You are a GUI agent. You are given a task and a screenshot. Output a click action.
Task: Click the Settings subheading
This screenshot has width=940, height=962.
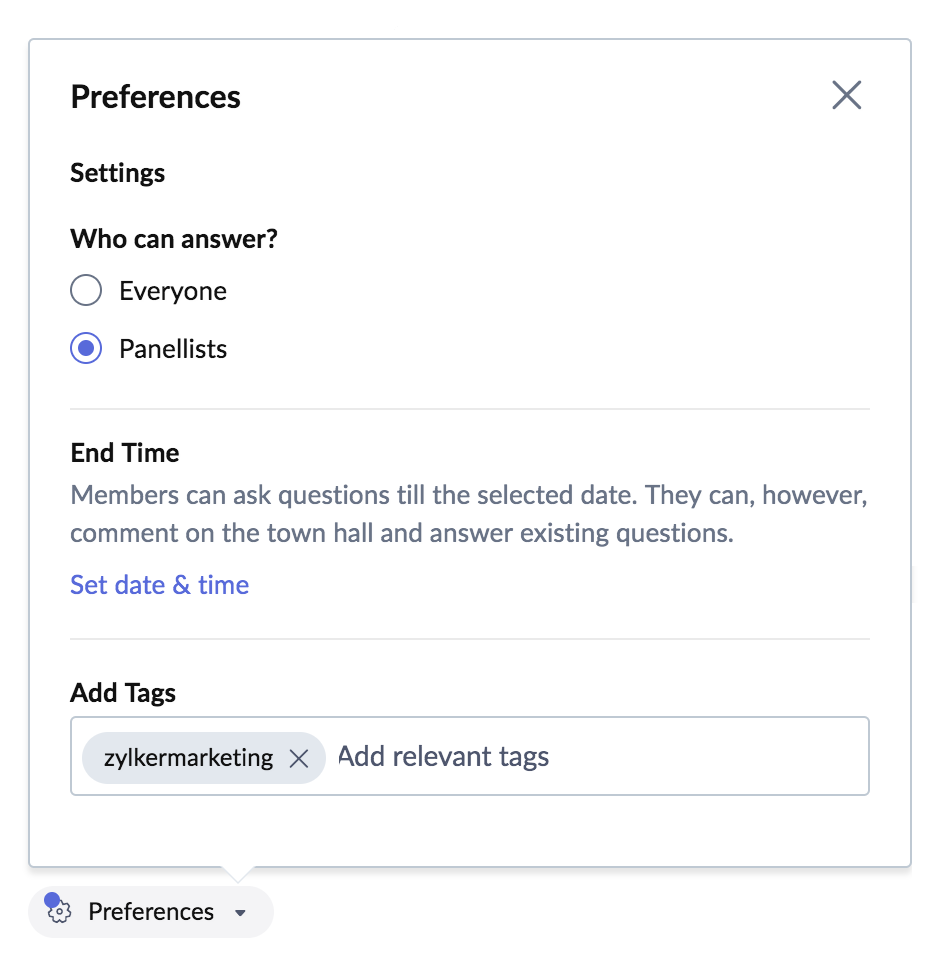(x=117, y=173)
